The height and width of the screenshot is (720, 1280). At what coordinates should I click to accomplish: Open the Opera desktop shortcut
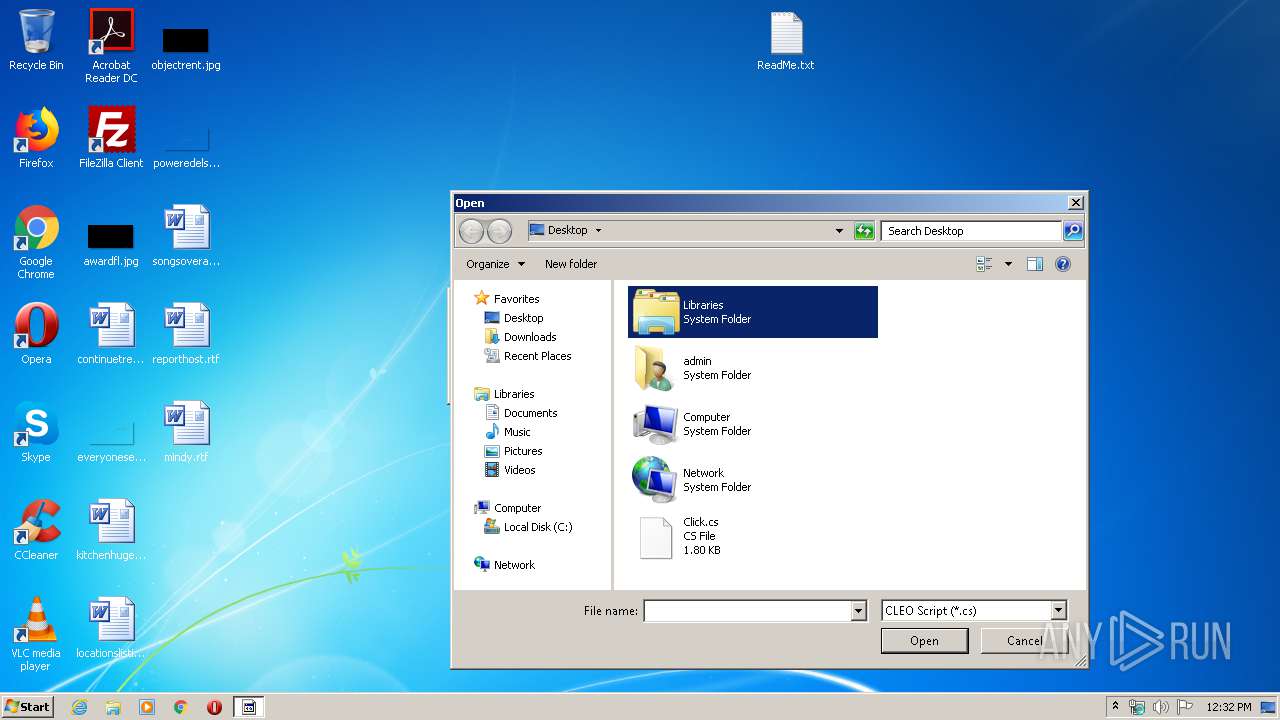(x=36, y=334)
